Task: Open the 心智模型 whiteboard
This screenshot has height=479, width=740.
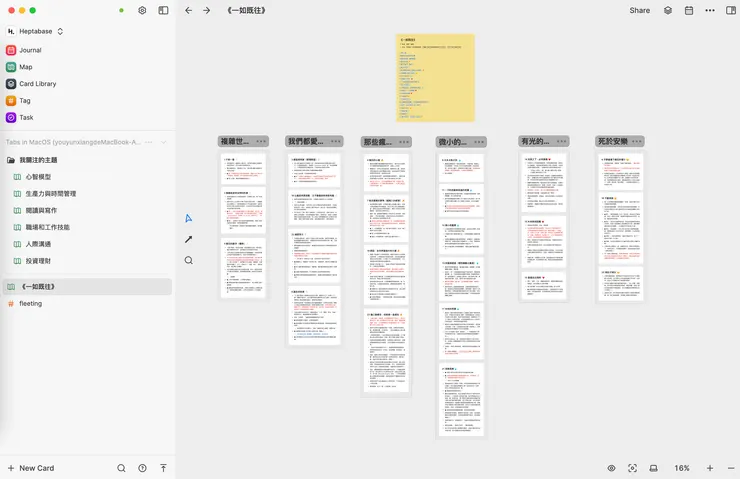Action: 38,177
